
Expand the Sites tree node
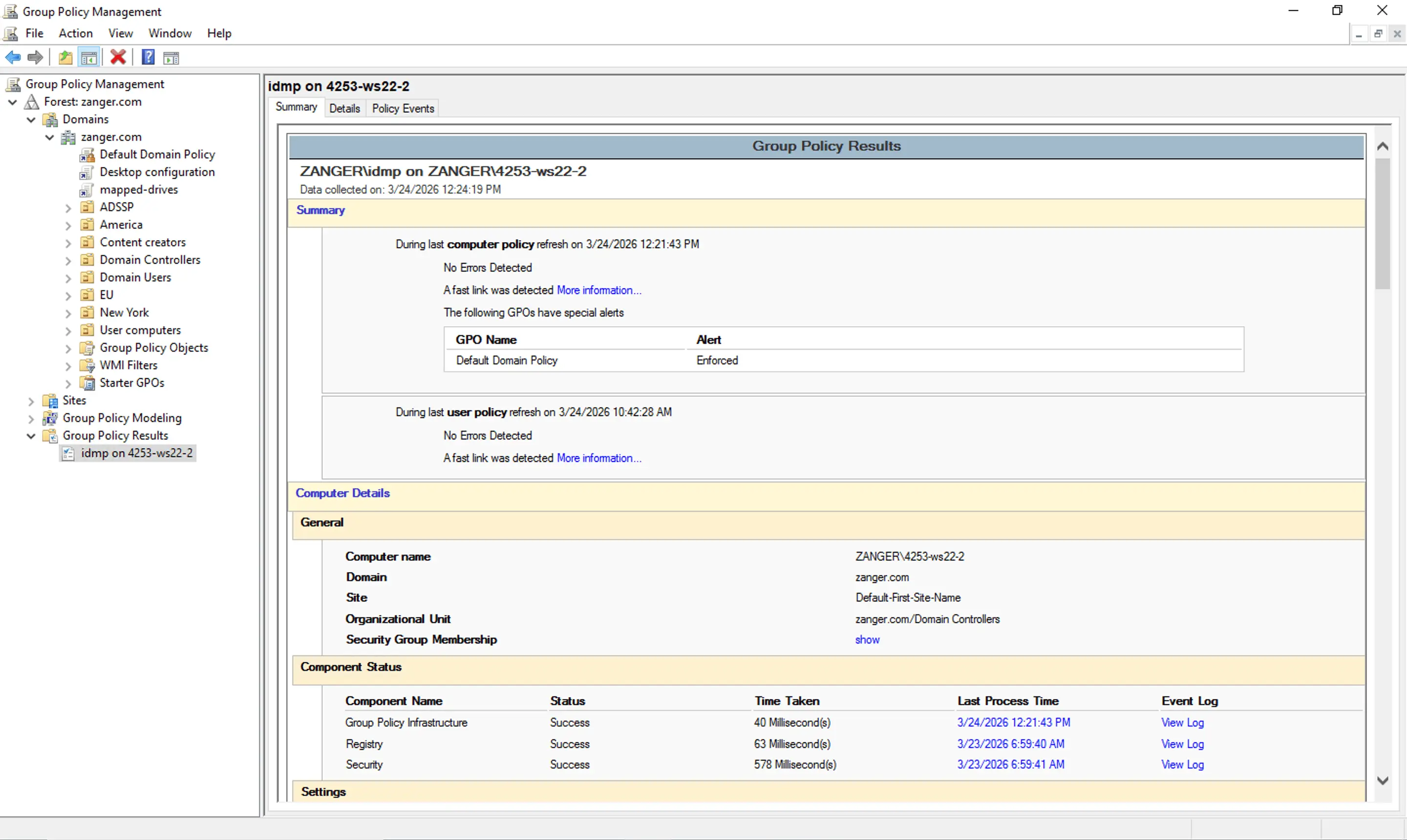(x=31, y=401)
